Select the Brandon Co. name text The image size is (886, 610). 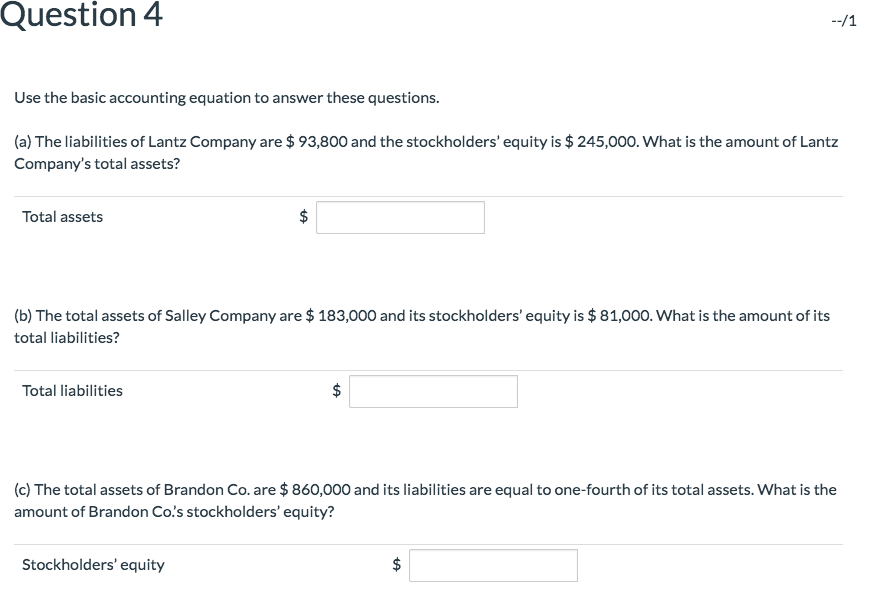pyautogui.click(x=210, y=489)
